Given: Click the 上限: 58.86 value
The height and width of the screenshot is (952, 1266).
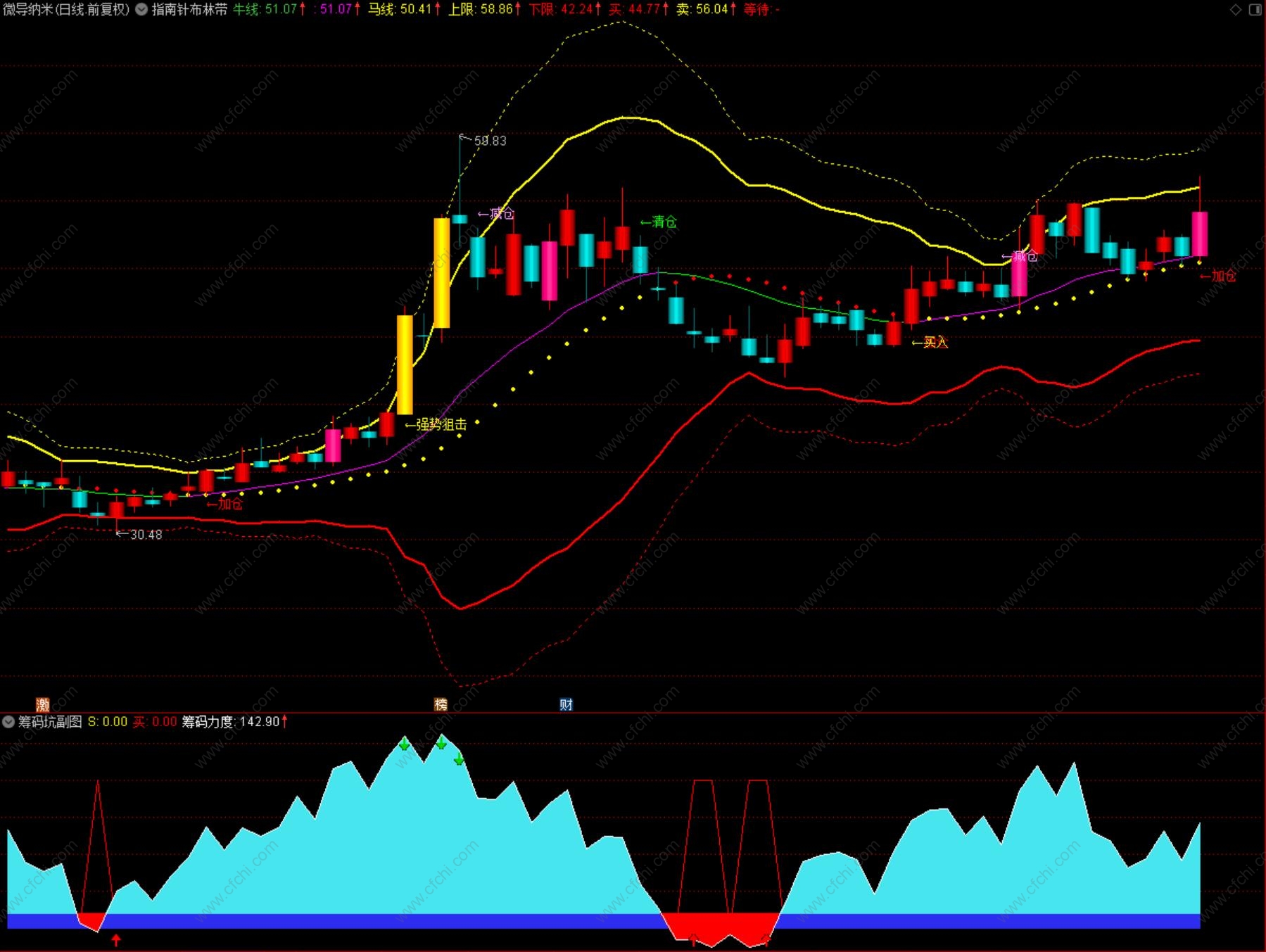Looking at the screenshot, I should point(484,9).
